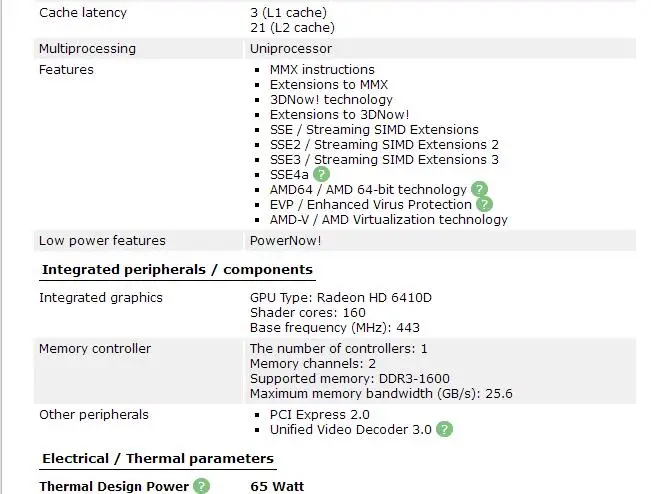Click the Uniprocessor value
Screen dimensions: 651x494
290,48
